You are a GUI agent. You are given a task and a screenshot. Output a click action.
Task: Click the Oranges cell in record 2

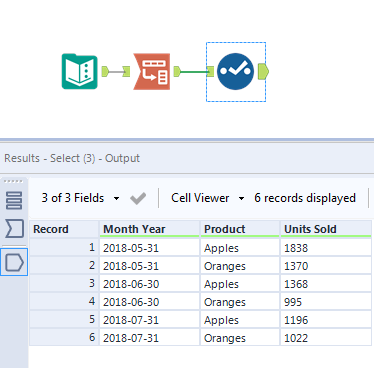point(240,266)
